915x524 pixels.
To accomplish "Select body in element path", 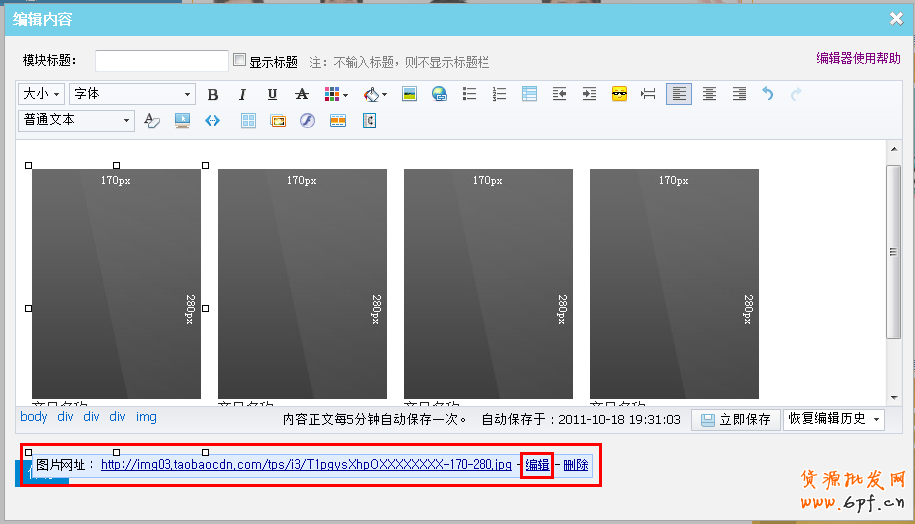I will [34, 417].
